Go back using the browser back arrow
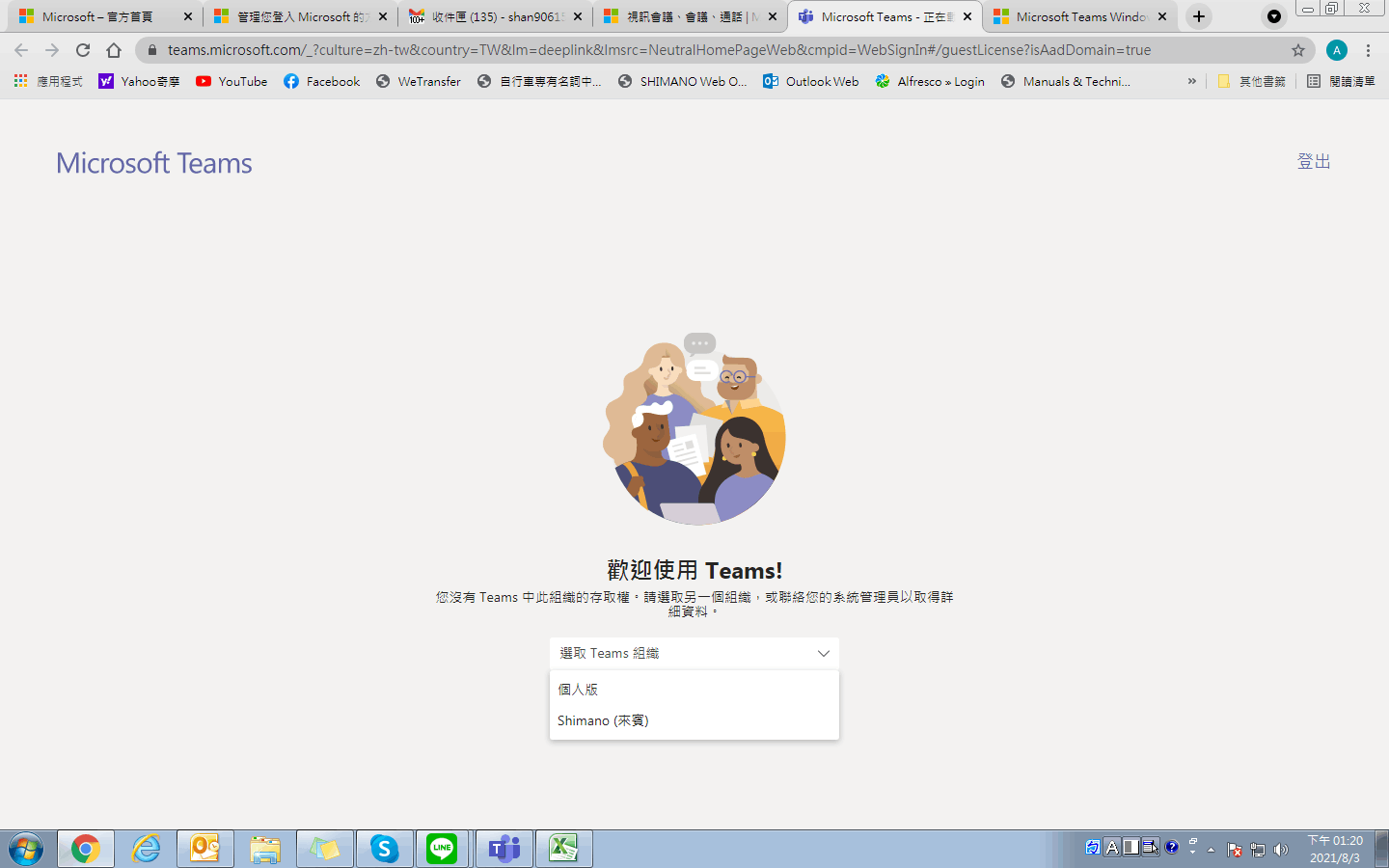 coord(21,50)
